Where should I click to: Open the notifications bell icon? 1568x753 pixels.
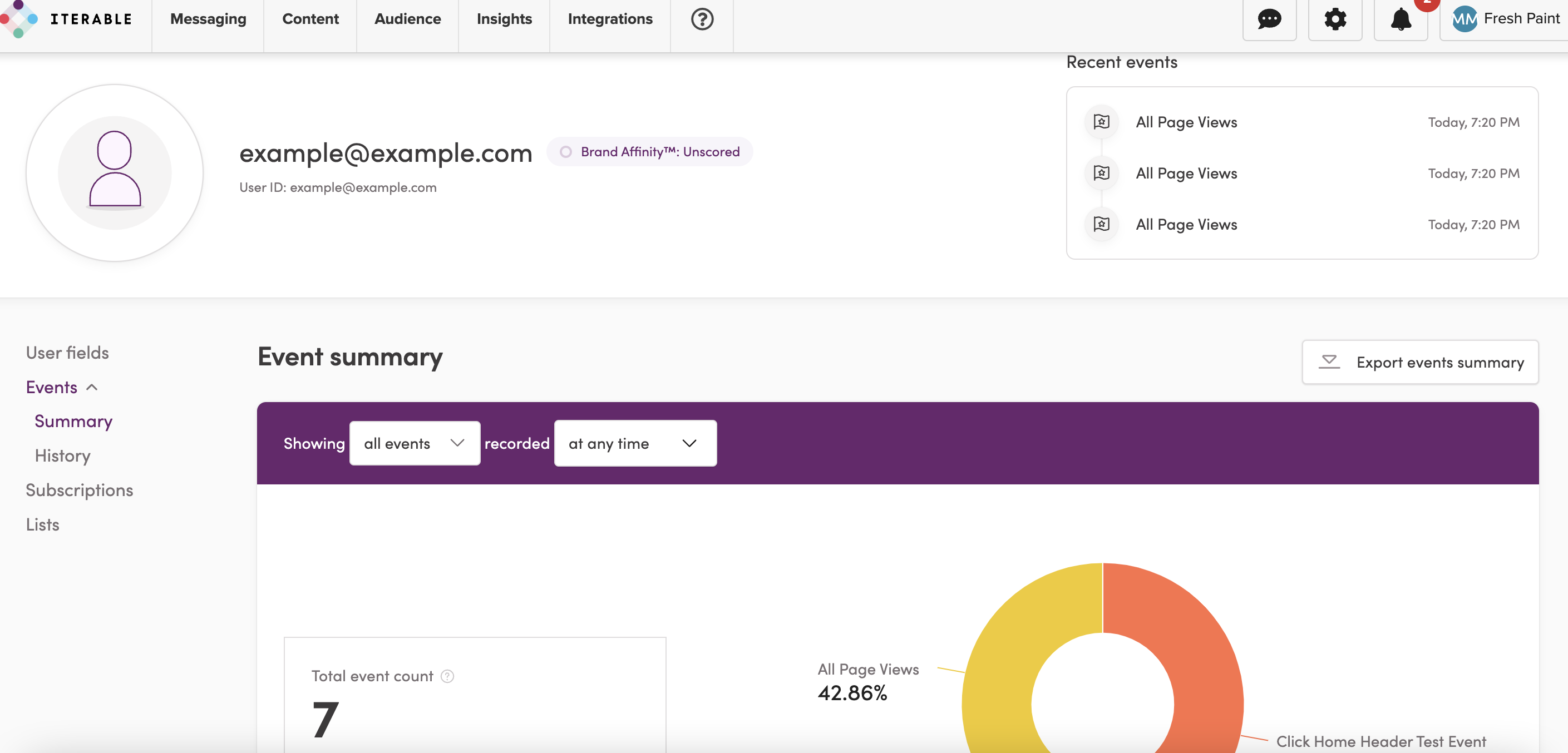coord(1401,19)
